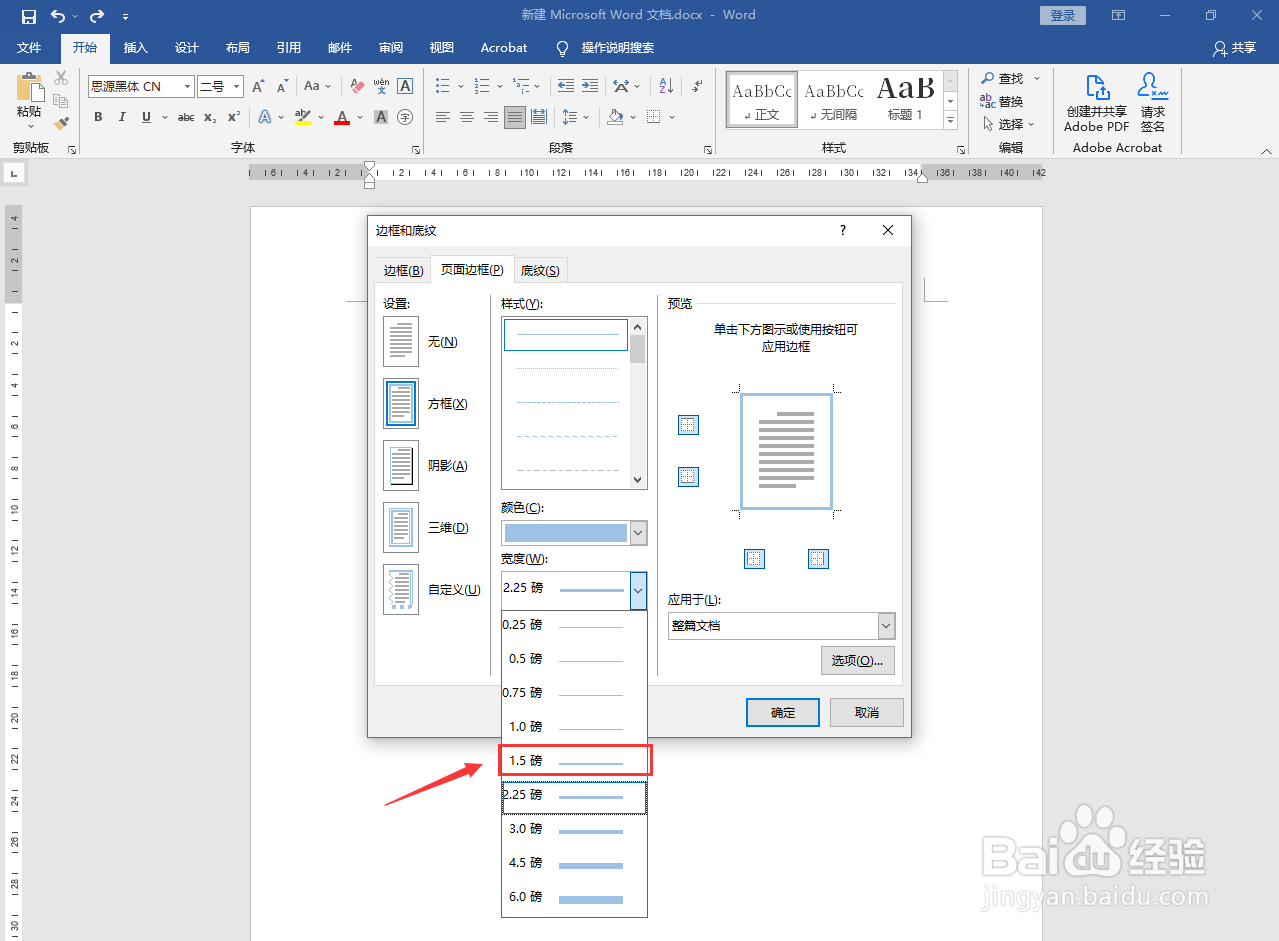Open the font name dropdown 思源黑体 CN
Screen dimensions: 1279x941
click(187, 87)
